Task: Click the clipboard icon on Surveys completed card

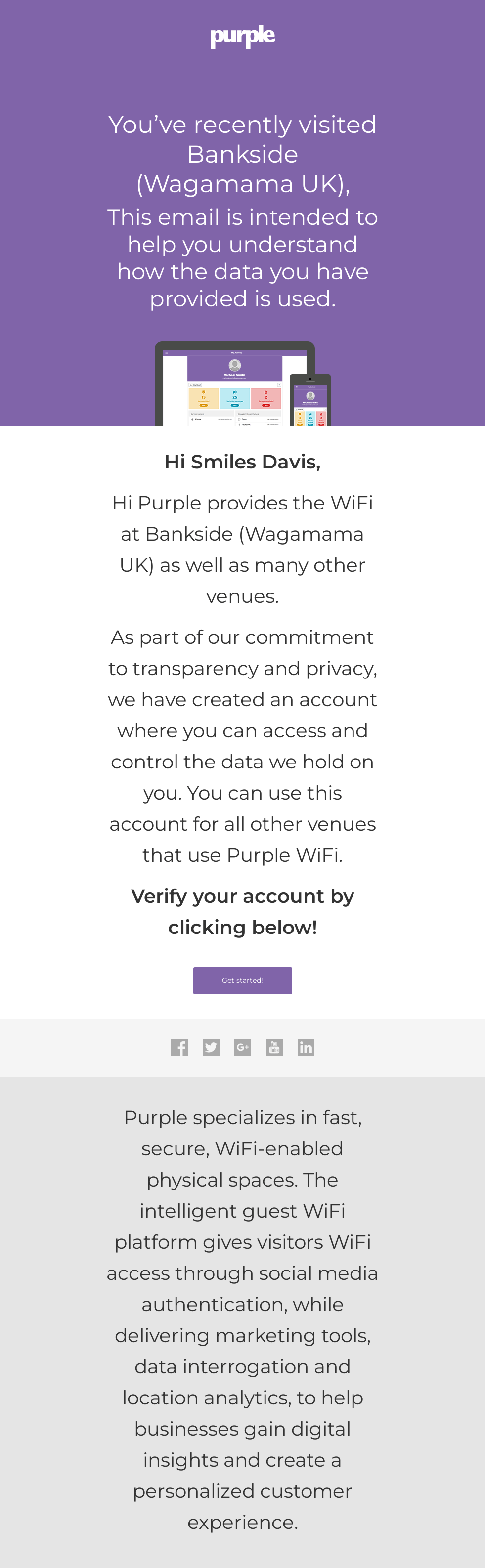Action: [x=266, y=392]
